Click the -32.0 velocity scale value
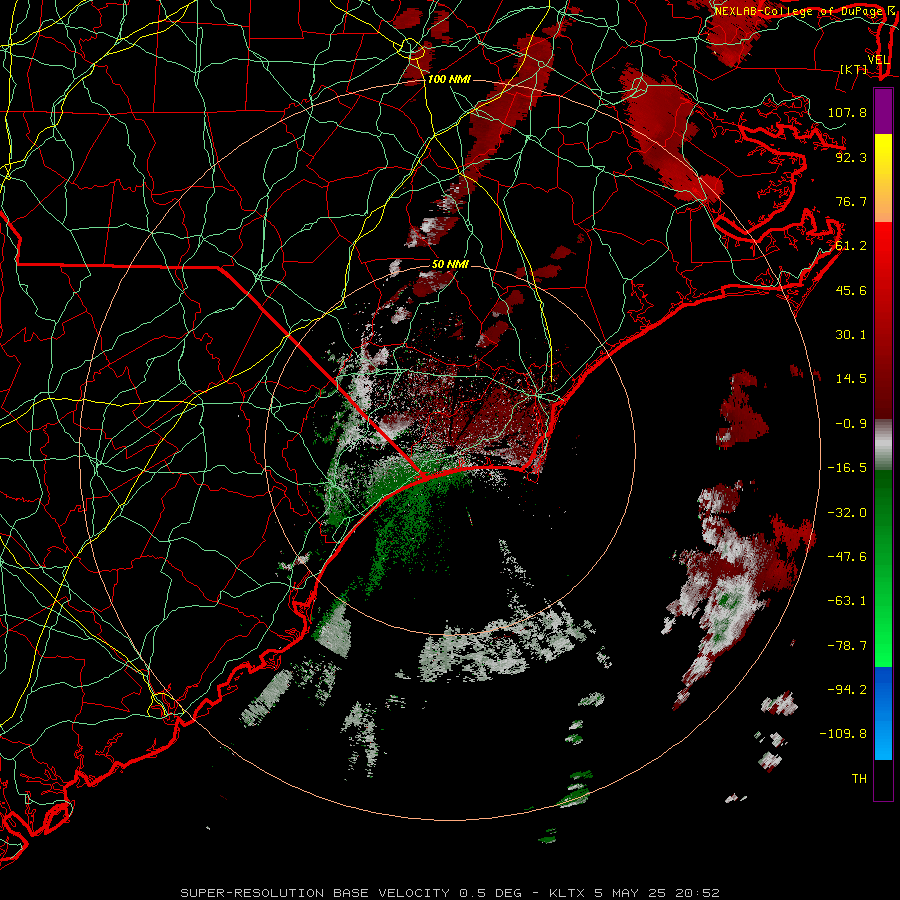 pyautogui.click(x=847, y=513)
